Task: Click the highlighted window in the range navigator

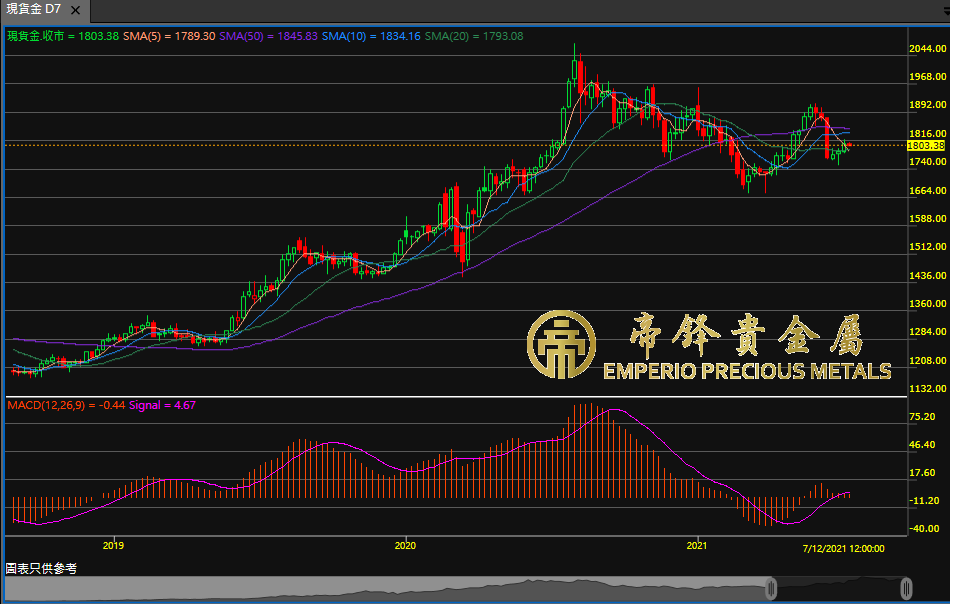Action: tap(838, 588)
